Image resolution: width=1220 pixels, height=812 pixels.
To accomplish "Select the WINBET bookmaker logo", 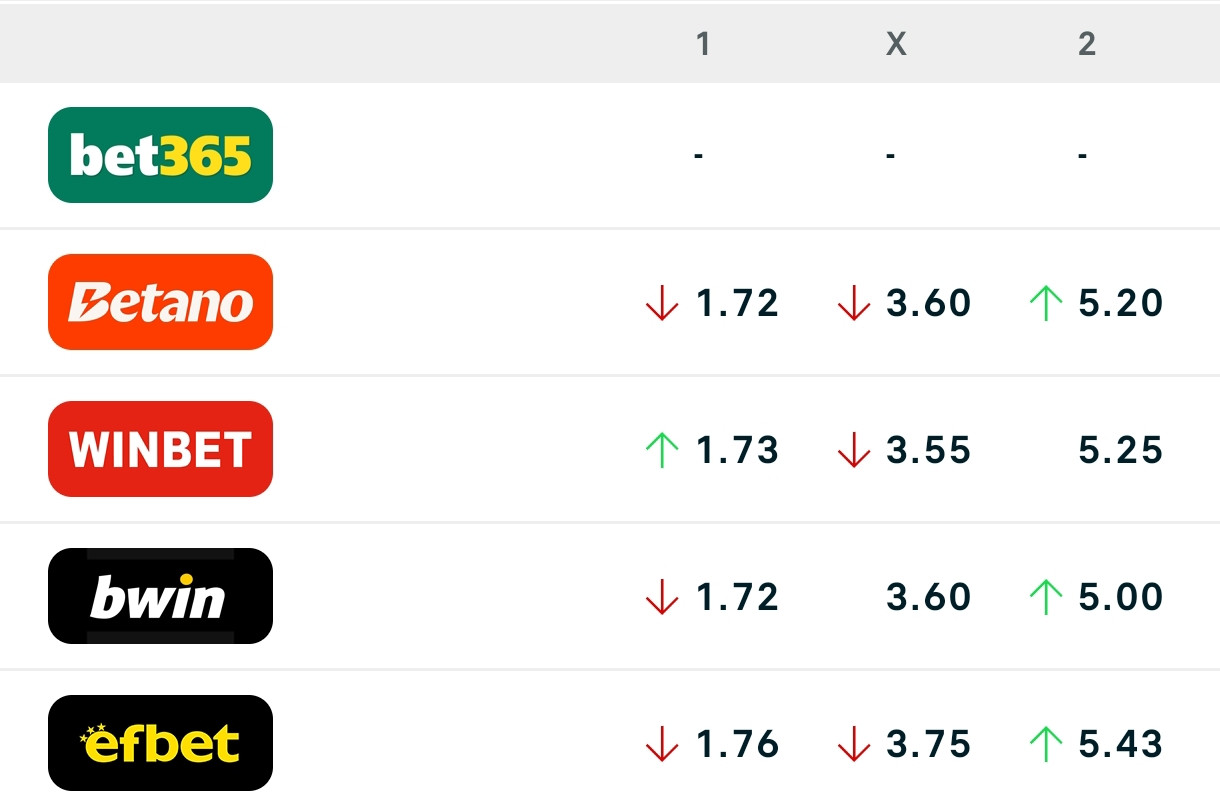I will 160,449.
